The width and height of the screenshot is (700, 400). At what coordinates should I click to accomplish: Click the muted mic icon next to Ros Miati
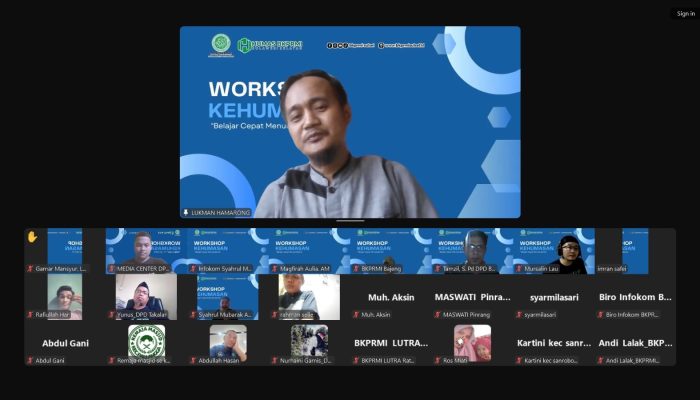point(439,360)
